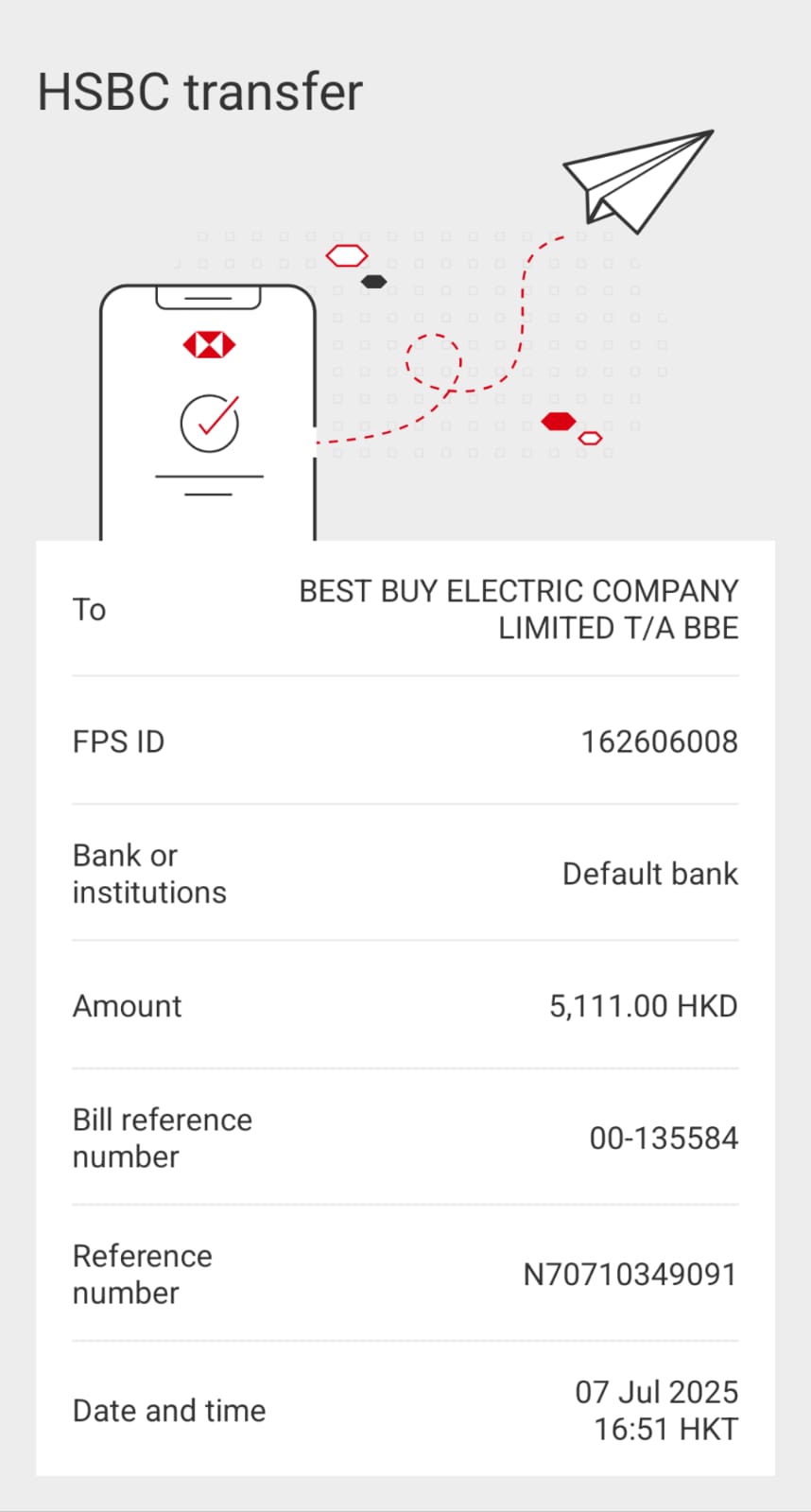Click the HSBC red hexagon logo
Image resolution: width=811 pixels, height=1512 pixels.
click(x=209, y=345)
